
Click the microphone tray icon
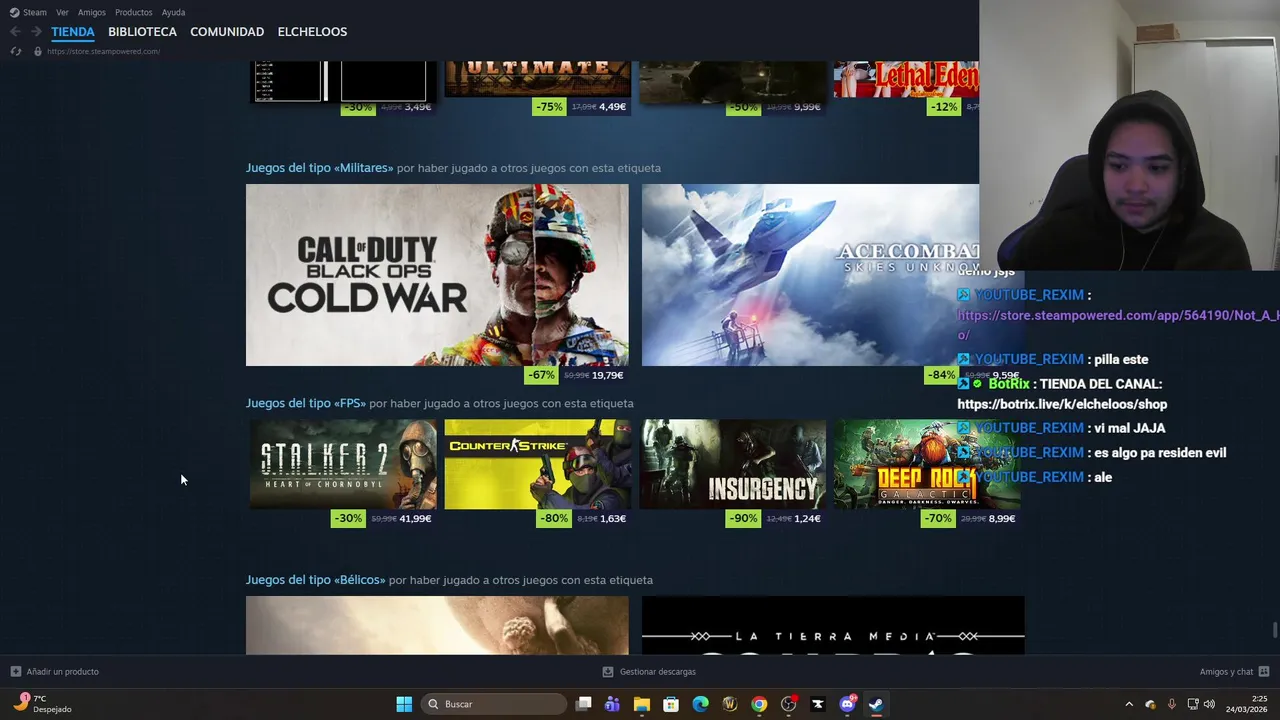[1171, 704]
